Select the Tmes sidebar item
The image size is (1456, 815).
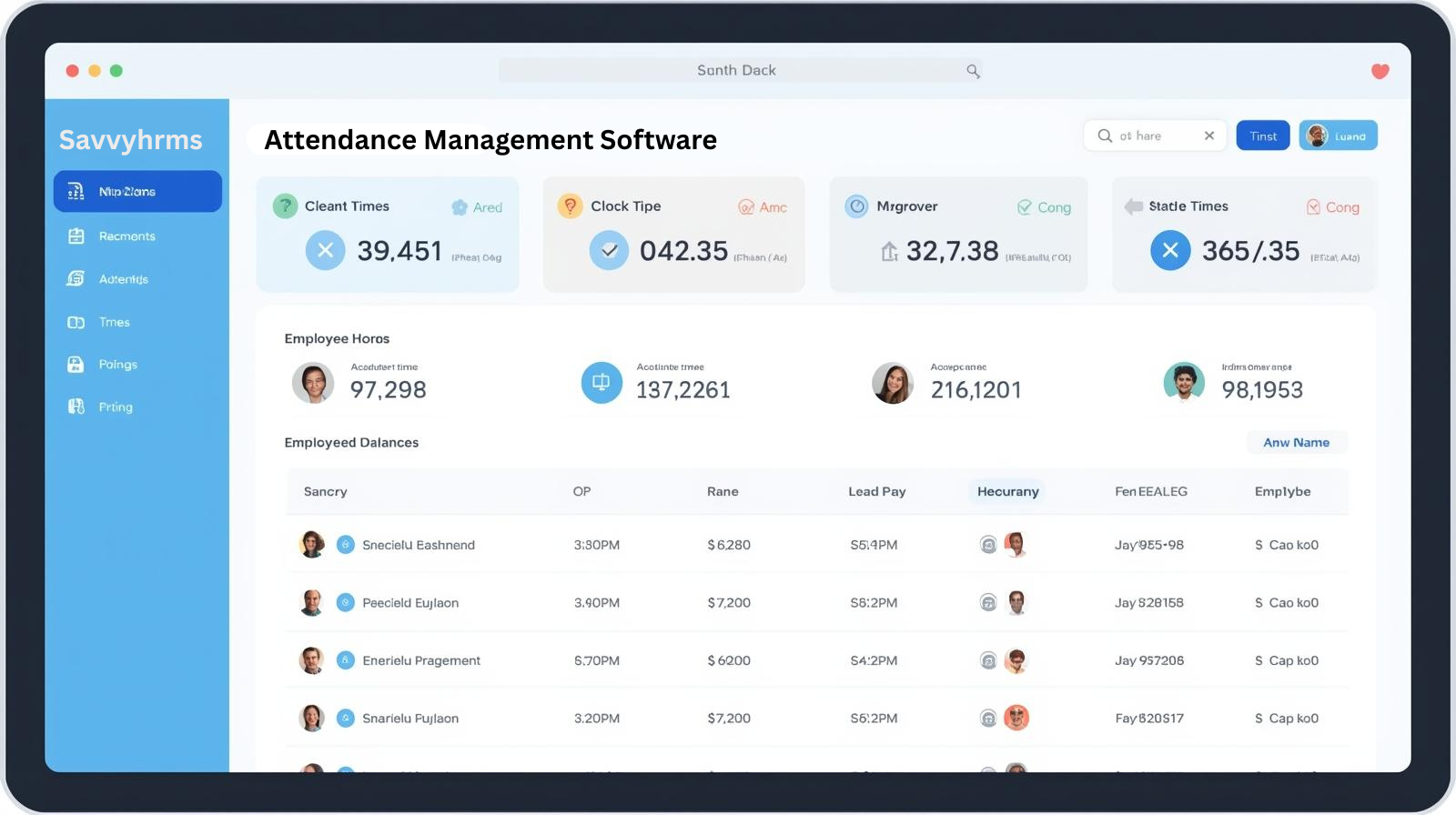[114, 322]
